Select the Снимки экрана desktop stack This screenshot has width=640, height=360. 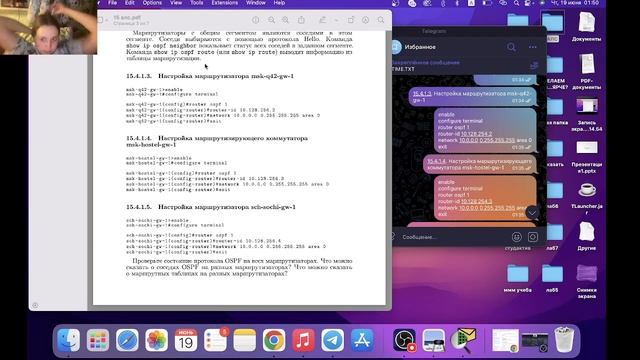tap(587, 282)
